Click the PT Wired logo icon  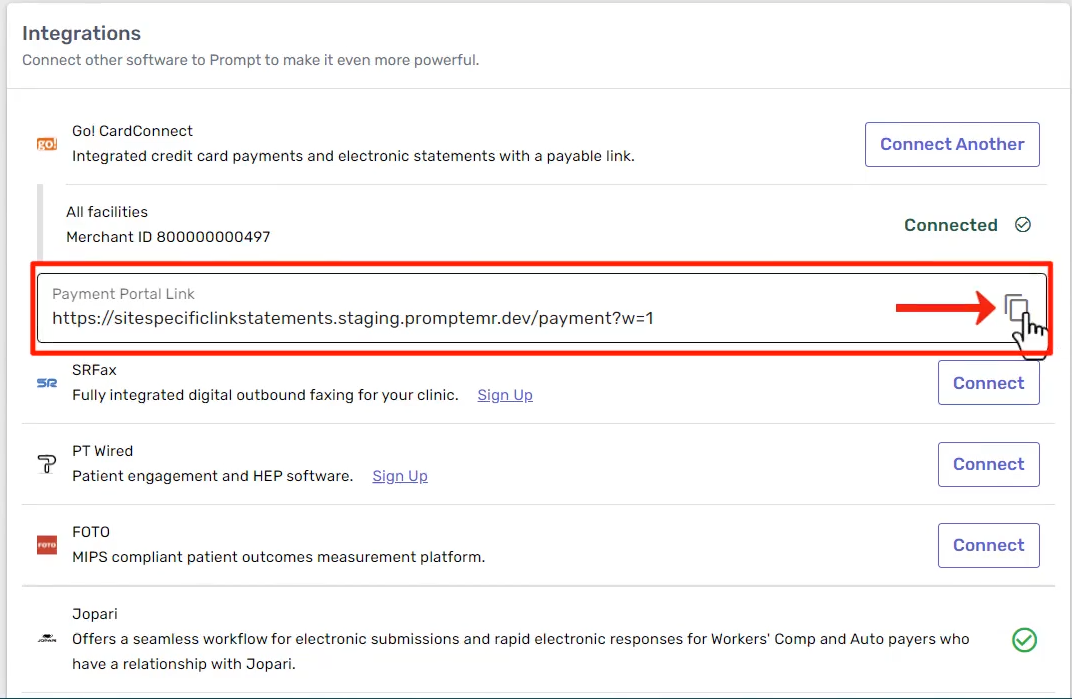(x=46, y=464)
